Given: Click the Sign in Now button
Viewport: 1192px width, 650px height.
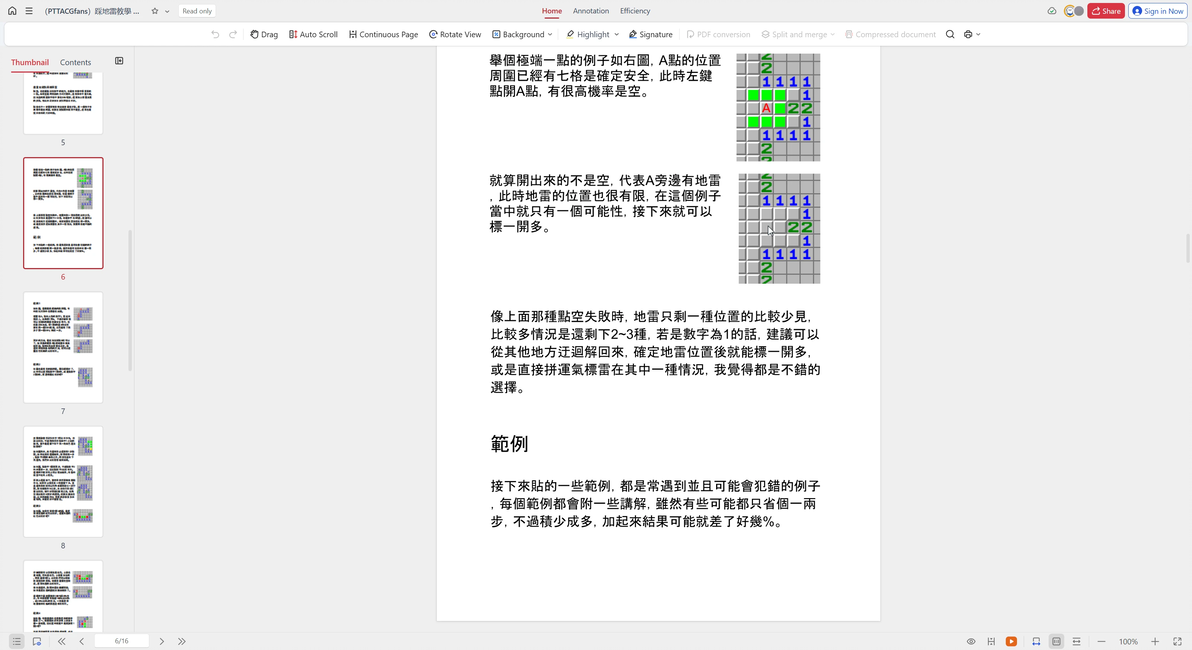Looking at the screenshot, I should [1158, 11].
